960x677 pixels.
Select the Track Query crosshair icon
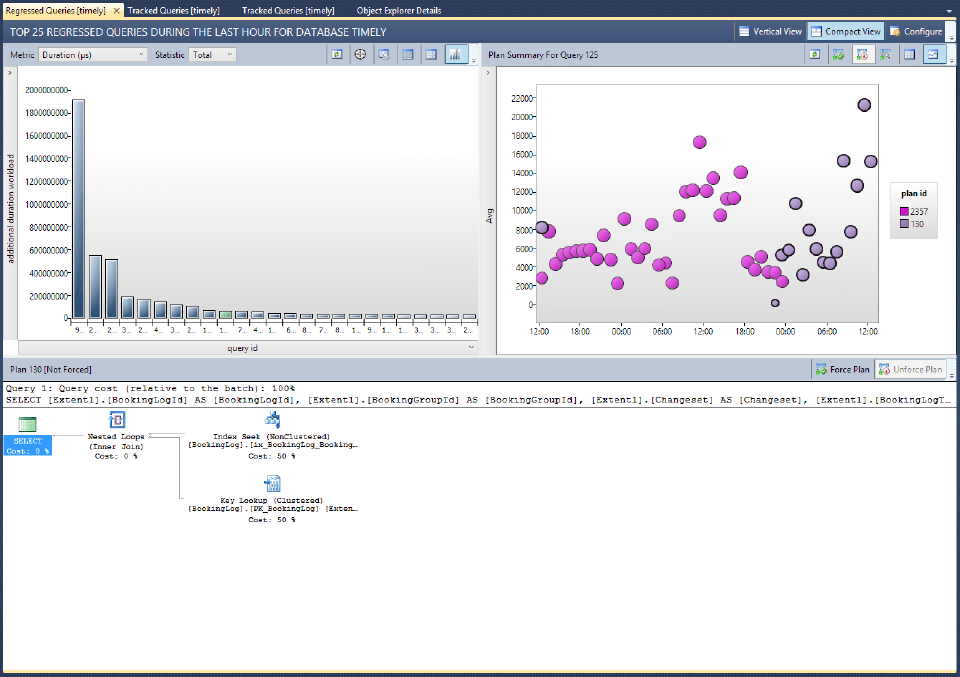click(360, 54)
